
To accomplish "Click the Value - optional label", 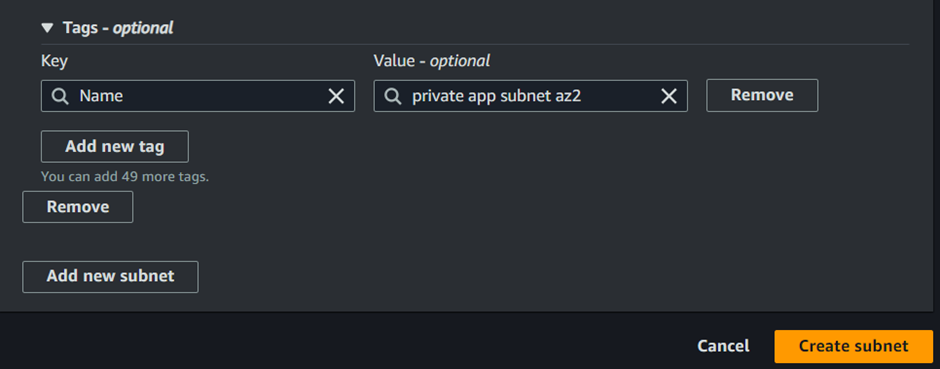I will click(432, 61).
